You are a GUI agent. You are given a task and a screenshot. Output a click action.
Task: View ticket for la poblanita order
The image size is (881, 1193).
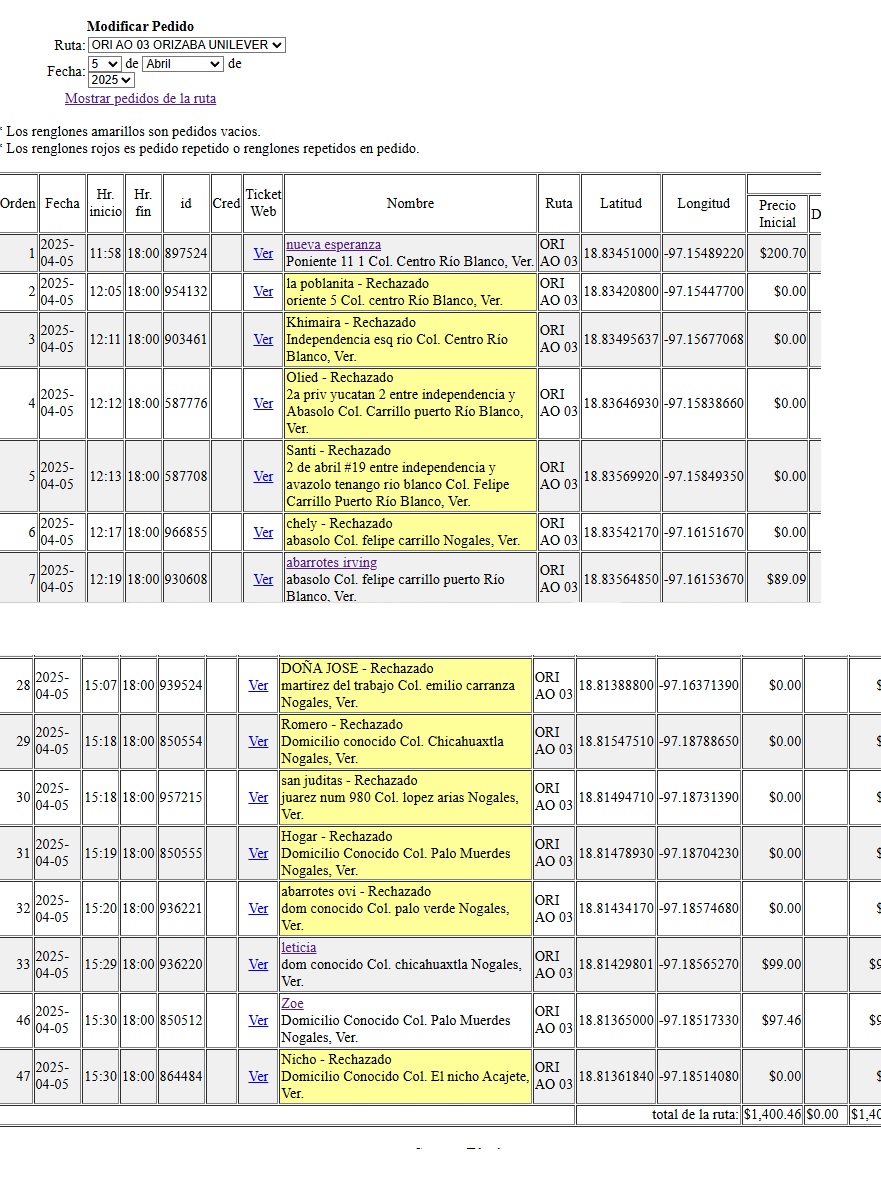pyautogui.click(x=263, y=292)
